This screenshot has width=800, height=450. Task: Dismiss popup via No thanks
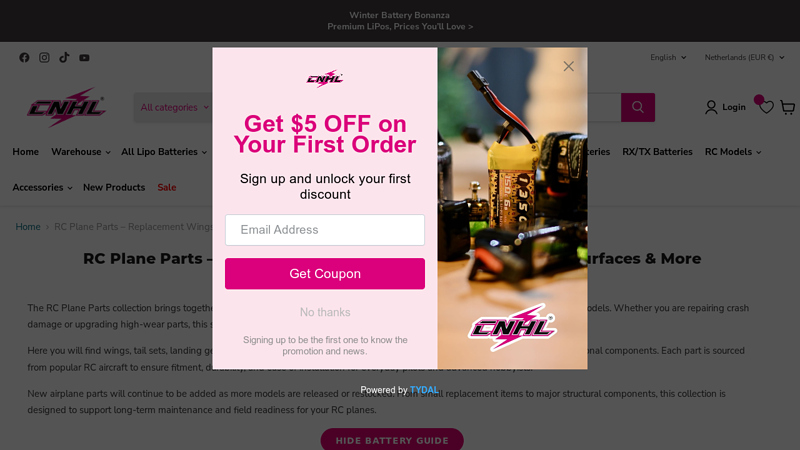tap(325, 312)
